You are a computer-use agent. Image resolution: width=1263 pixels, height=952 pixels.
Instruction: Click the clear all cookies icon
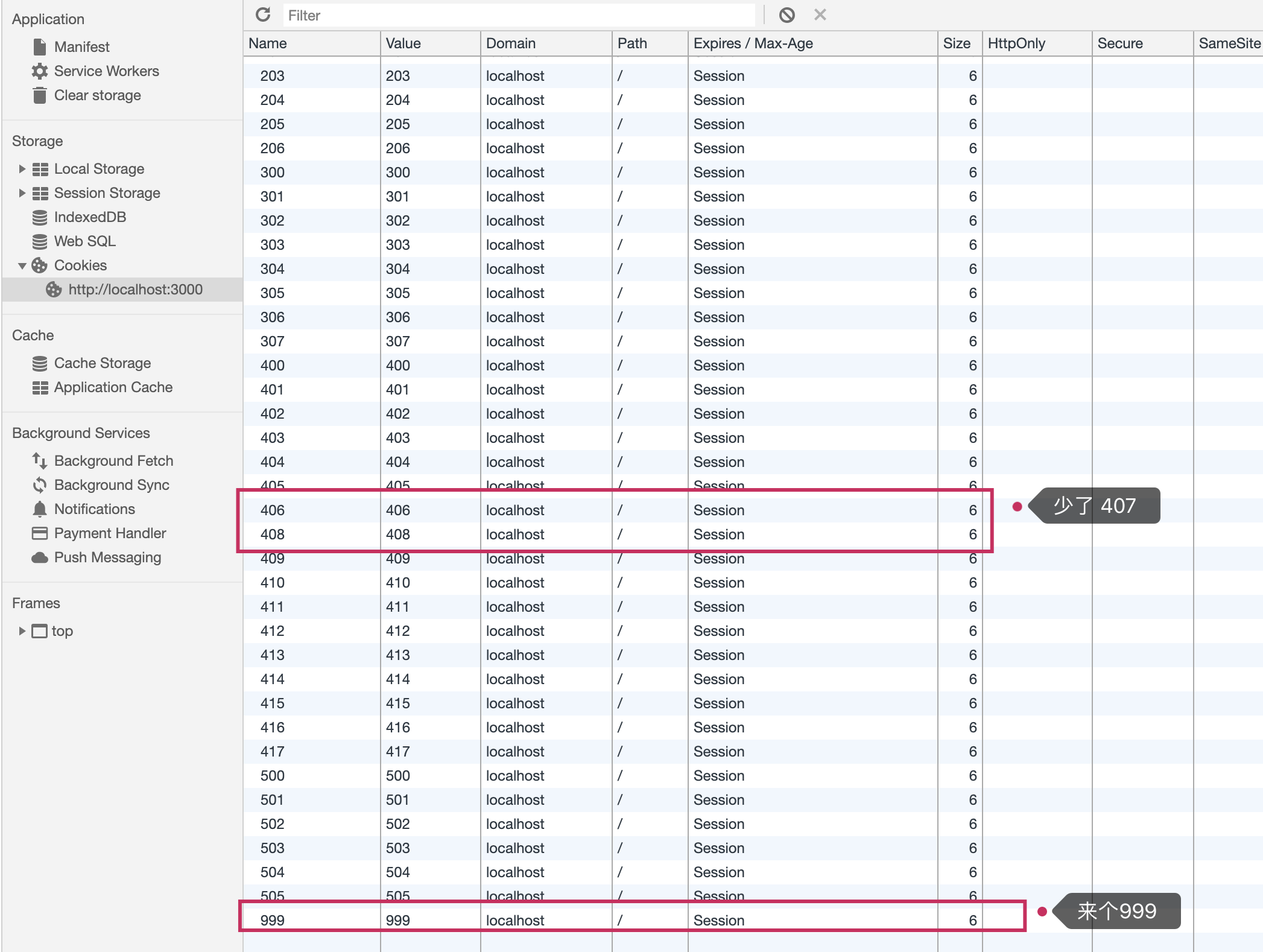(x=787, y=14)
